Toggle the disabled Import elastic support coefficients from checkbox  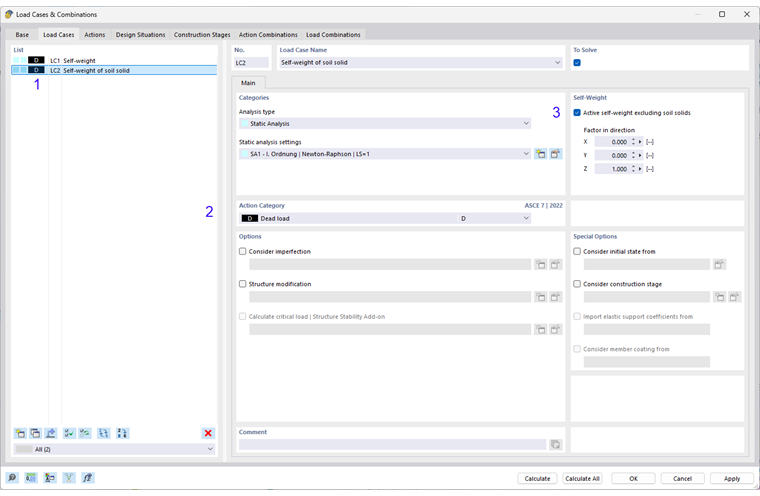coord(577,316)
